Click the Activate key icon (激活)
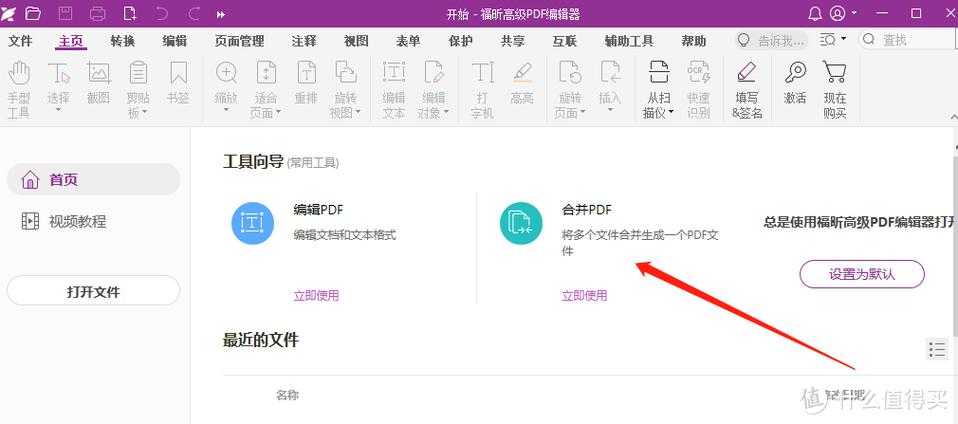958x424 pixels. pyautogui.click(x=795, y=82)
